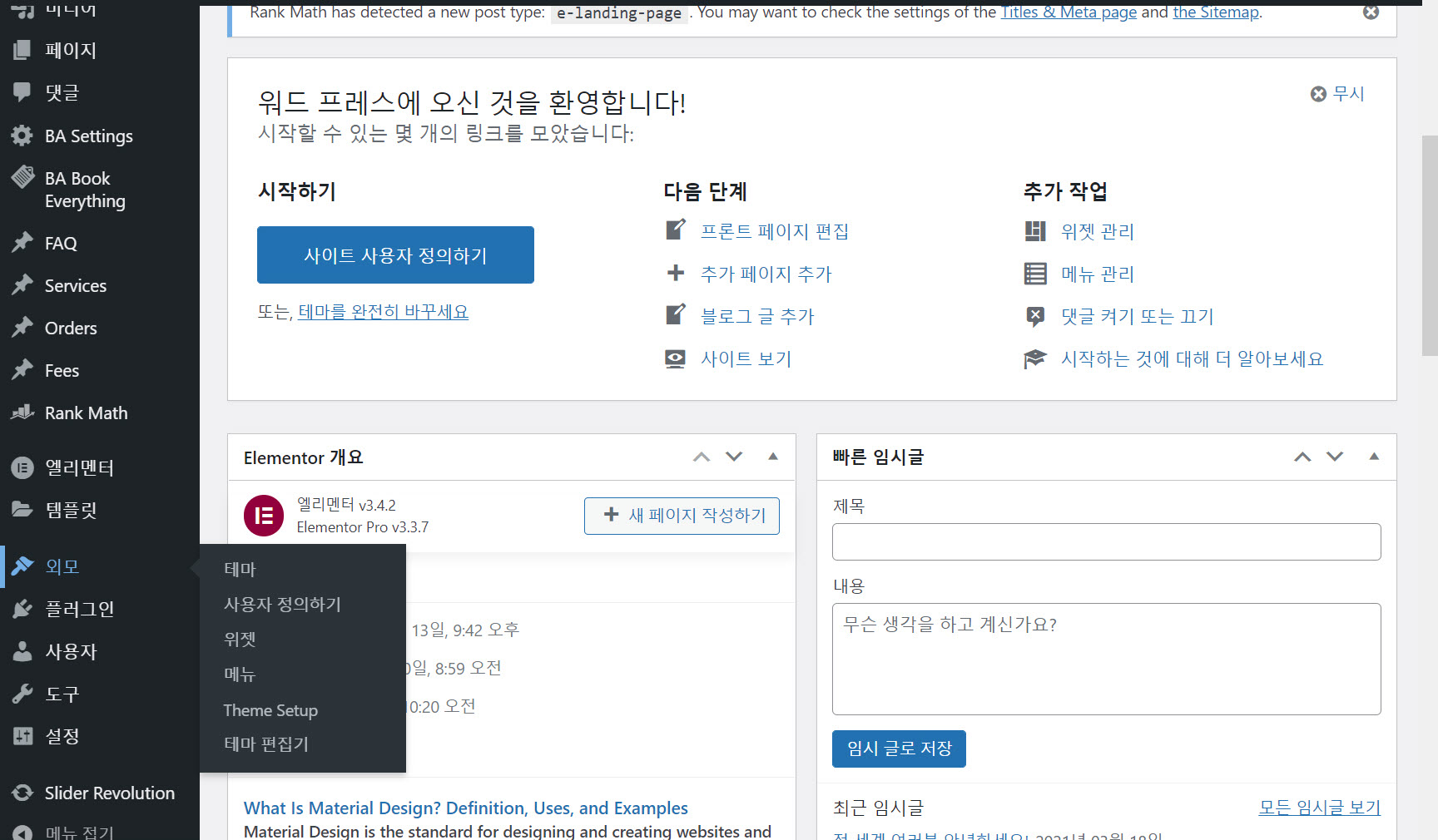Click the 댓글 켜기 또는 끄기 link
This screenshot has height=840, width=1438.
(1138, 316)
